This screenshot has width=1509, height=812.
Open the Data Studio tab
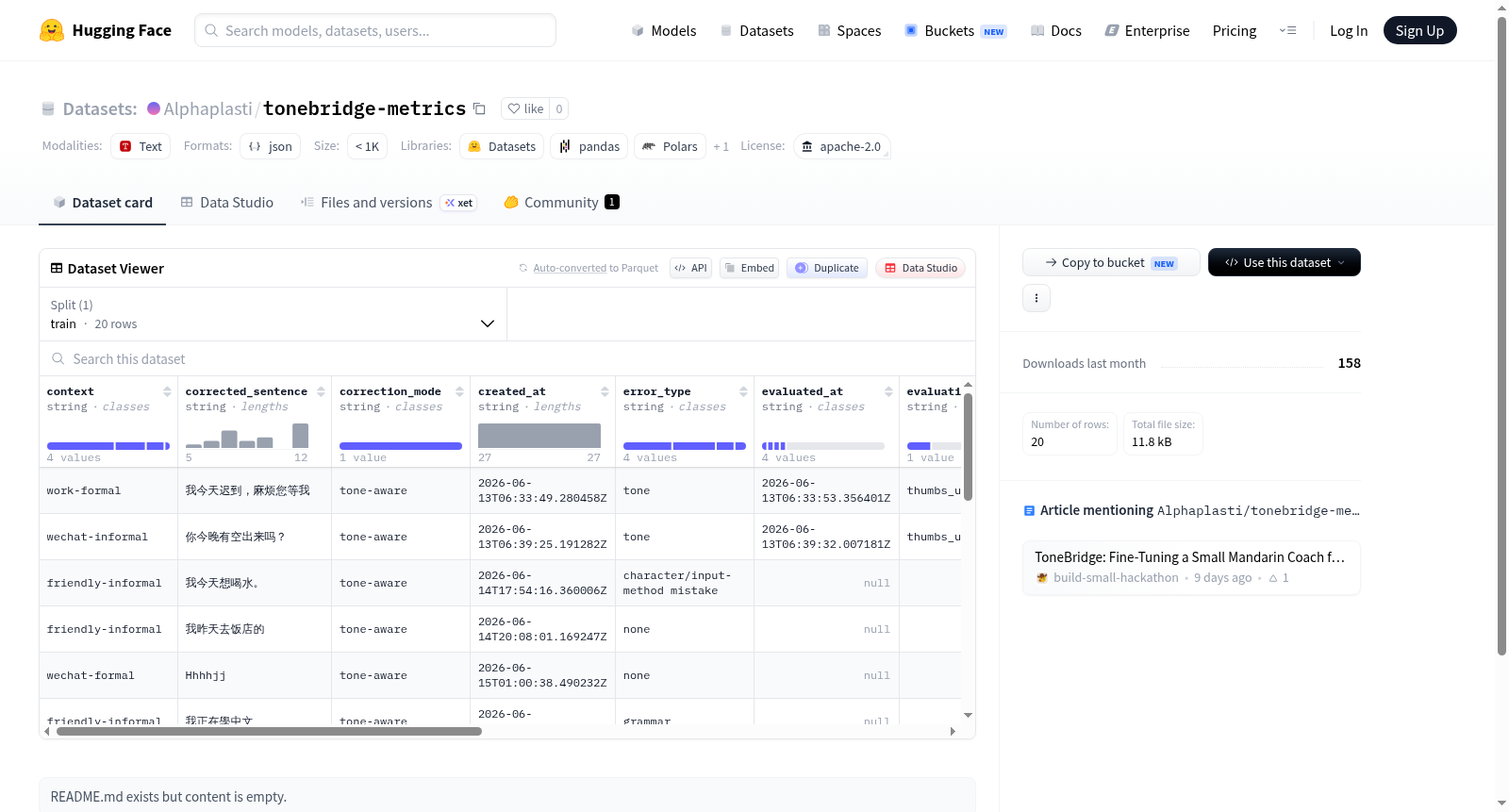click(227, 202)
